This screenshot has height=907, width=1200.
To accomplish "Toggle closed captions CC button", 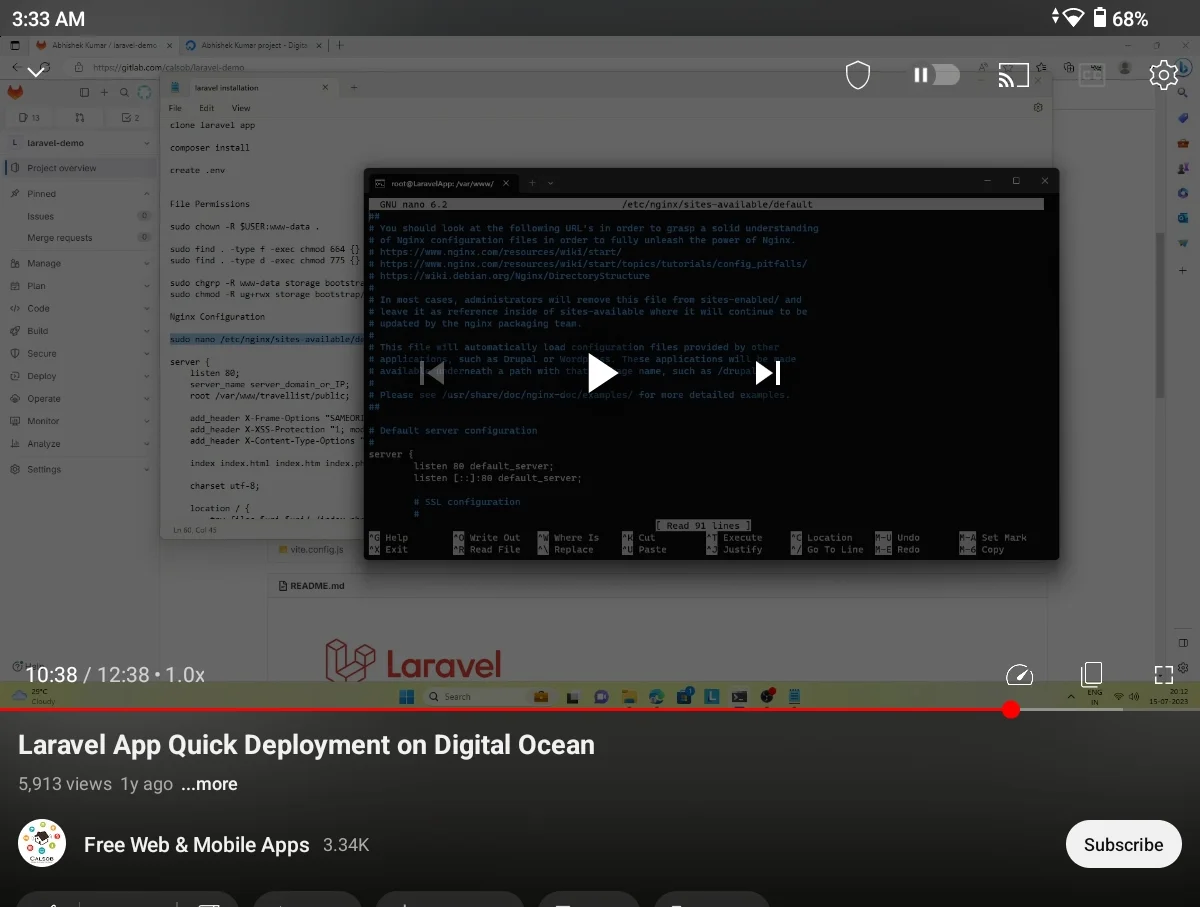I will (1092, 75).
